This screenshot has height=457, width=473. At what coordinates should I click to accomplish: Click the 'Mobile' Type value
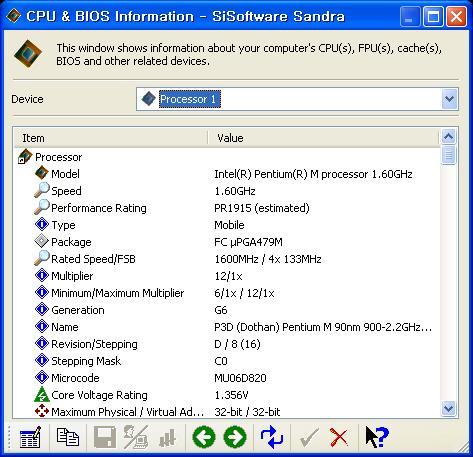point(229,225)
